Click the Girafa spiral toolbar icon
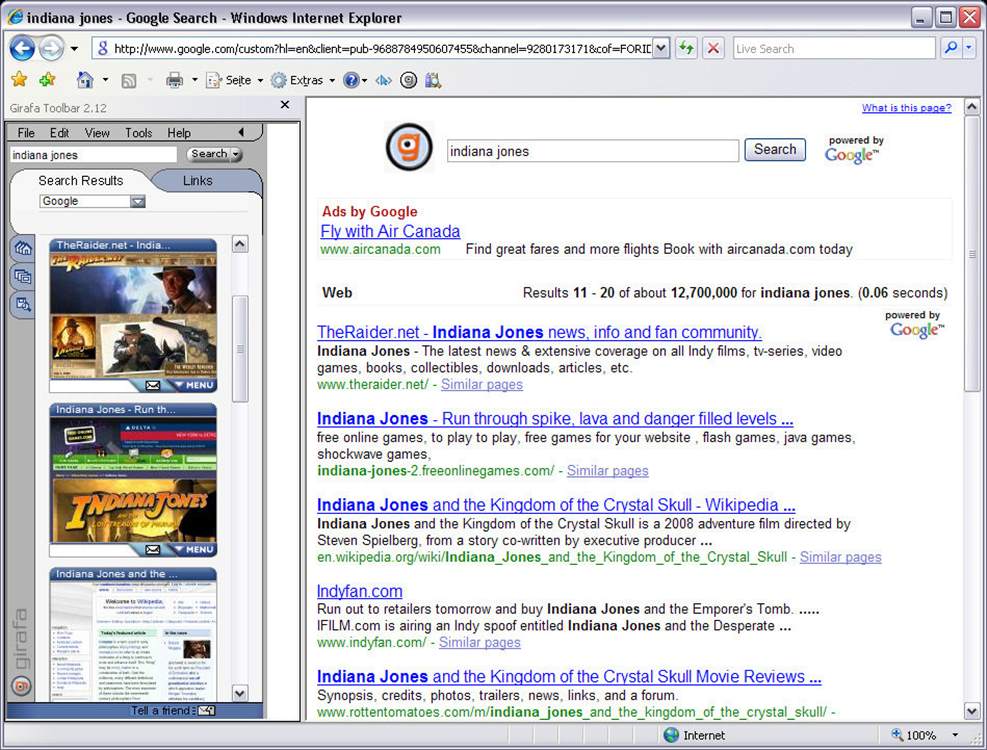The width and height of the screenshot is (987, 750). [x=409, y=80]
